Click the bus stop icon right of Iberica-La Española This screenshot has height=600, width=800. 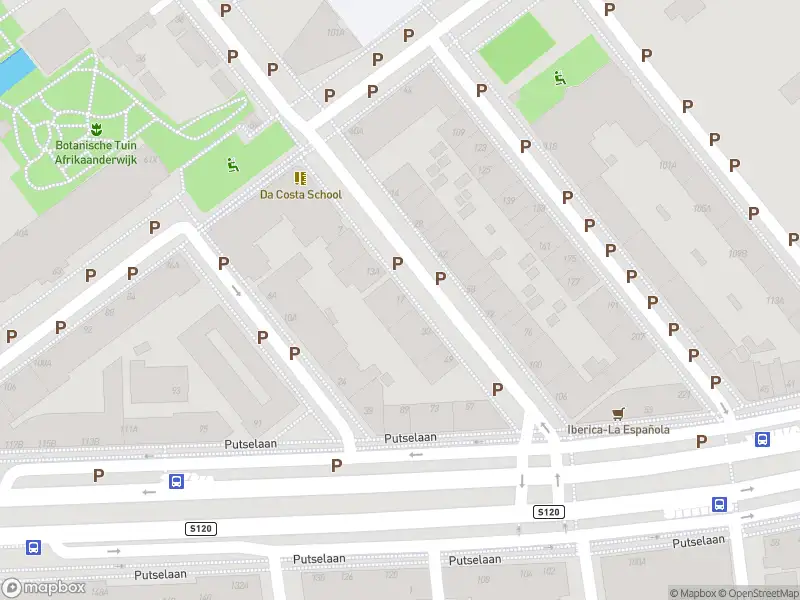point(762,439)
